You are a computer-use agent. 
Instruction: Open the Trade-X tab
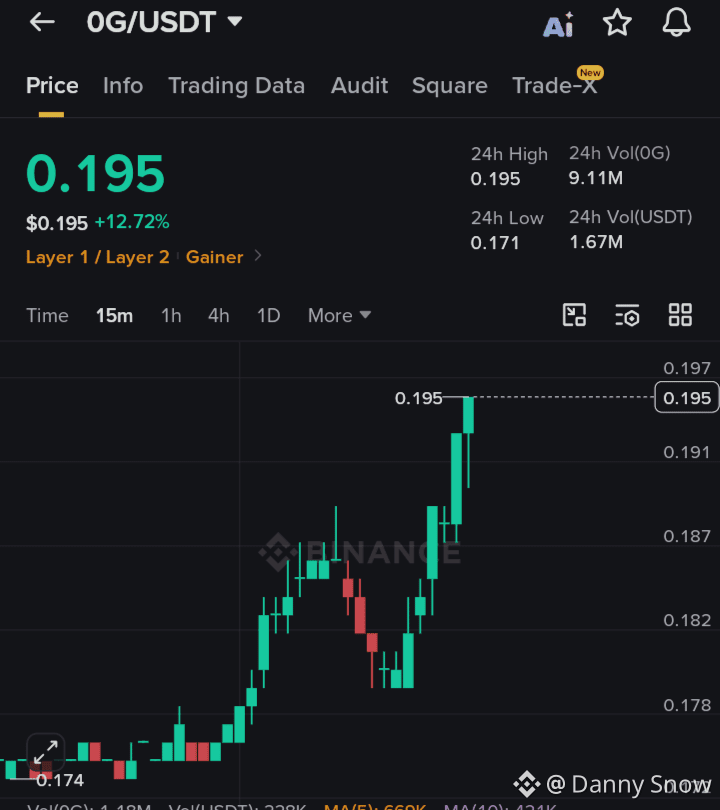(555, 85)
